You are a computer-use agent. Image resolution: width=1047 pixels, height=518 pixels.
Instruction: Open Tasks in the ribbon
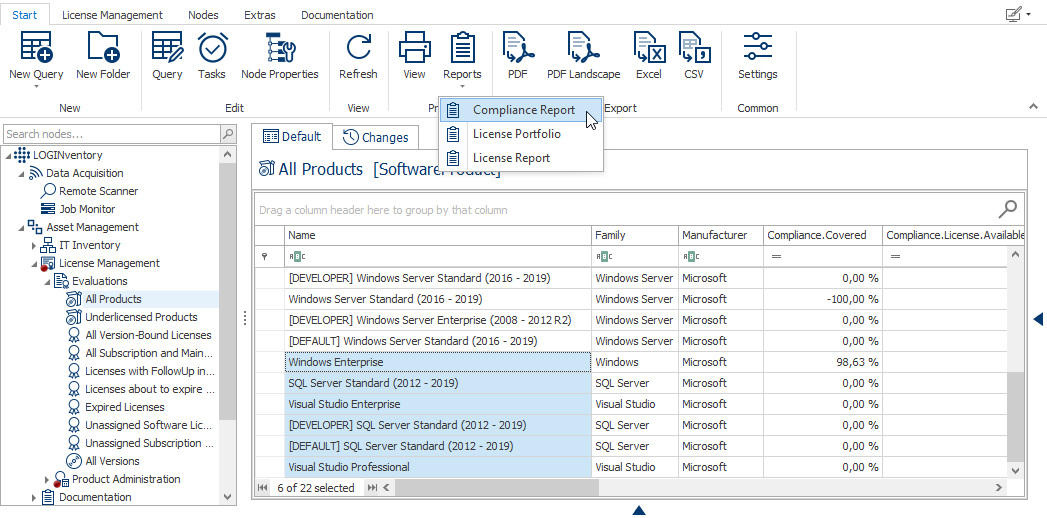point(212,48)
